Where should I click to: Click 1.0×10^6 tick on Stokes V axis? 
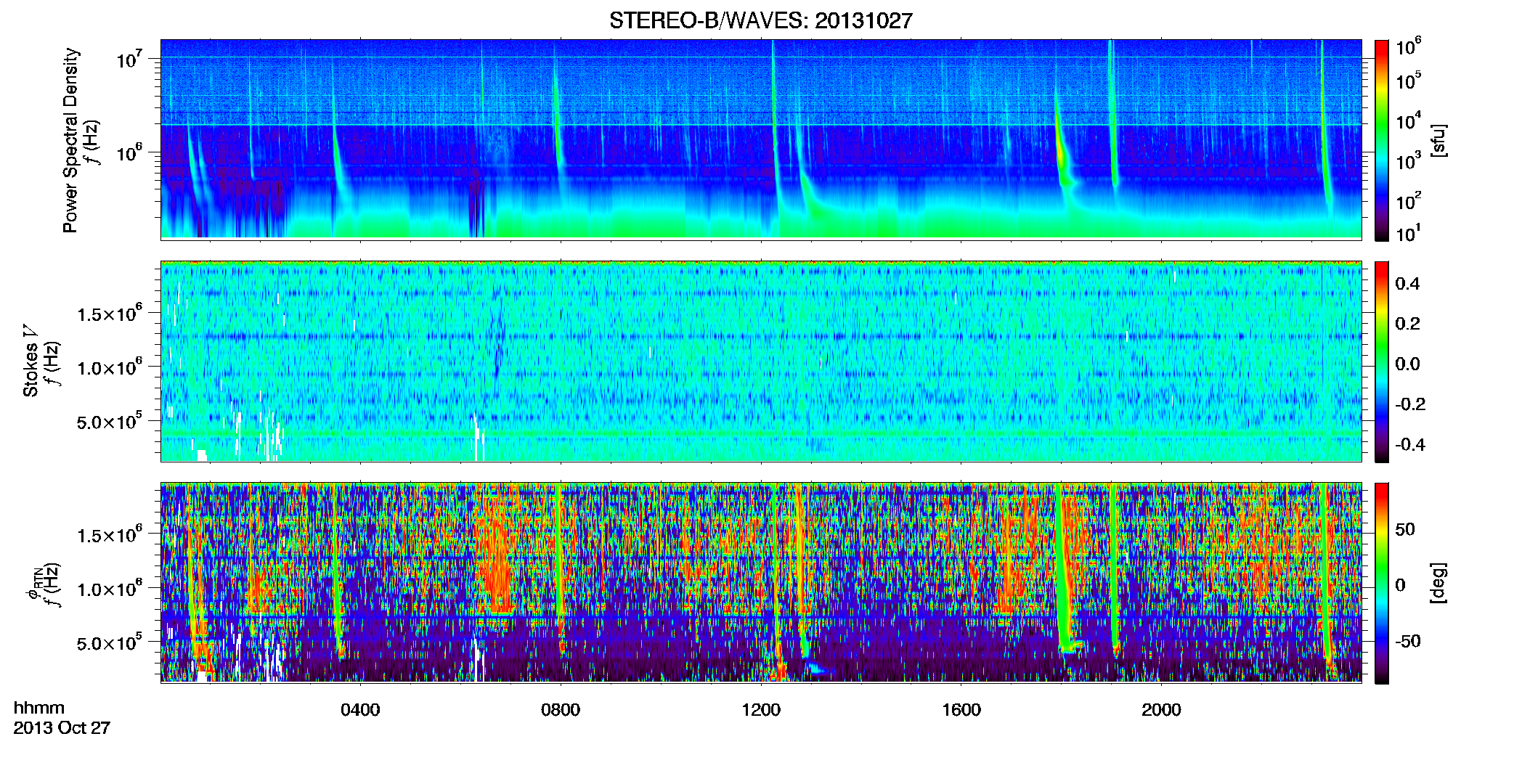pos(110,367)
